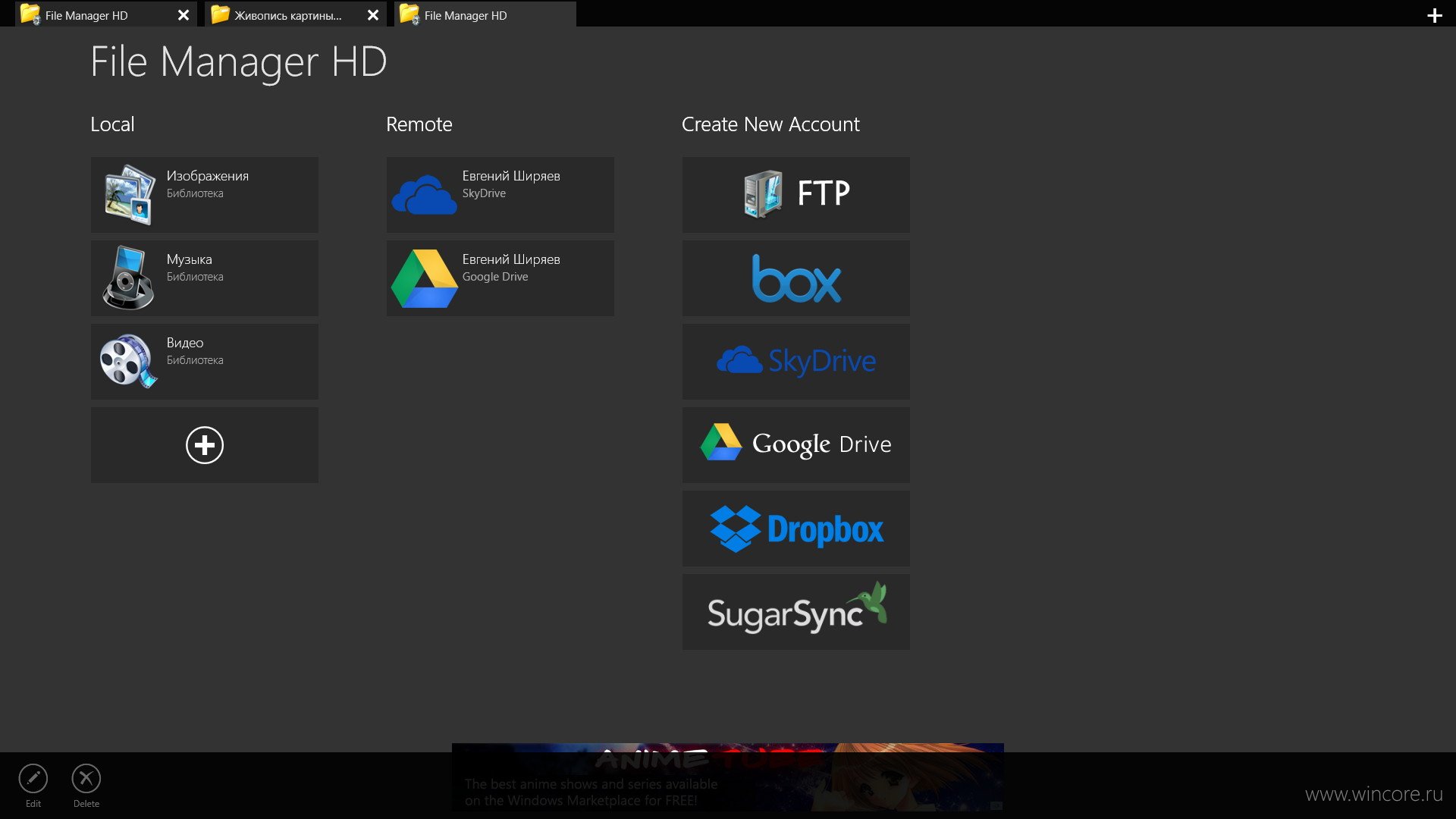Click the Edit pencil icon in the app bar
Viewport: 1456px width, 819px height.
point(33,779)
